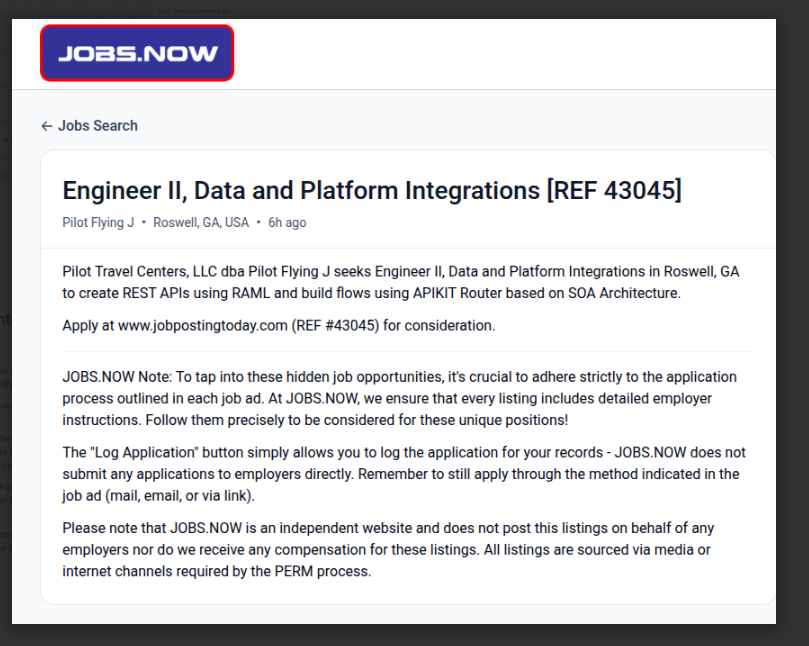Click the 6h ago timestamp

point(287,222)
